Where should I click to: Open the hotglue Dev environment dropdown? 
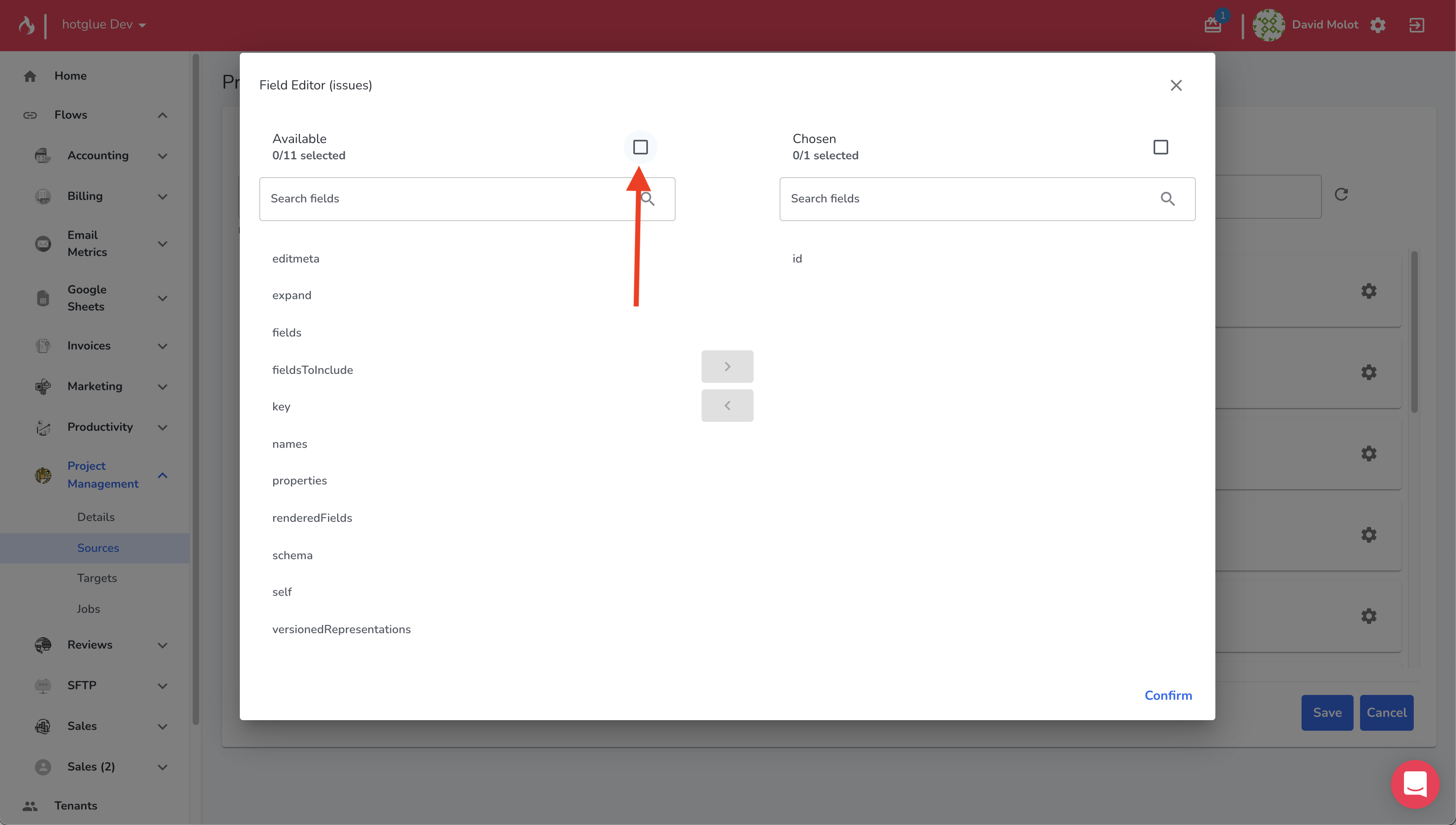coord(104,25)
